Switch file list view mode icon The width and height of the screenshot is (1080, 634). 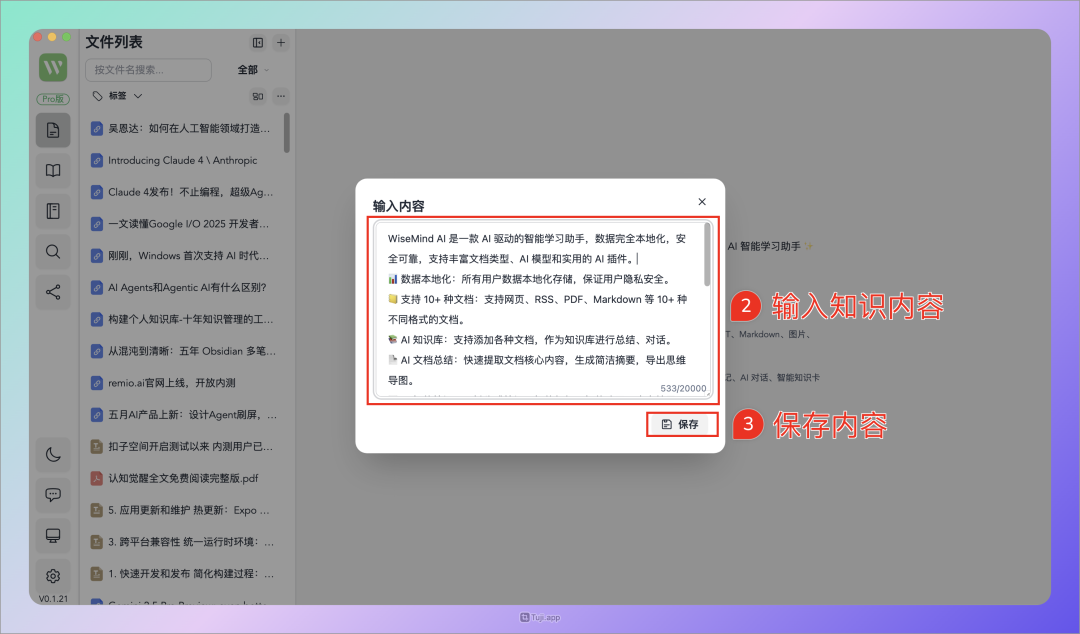pos(258,96)
